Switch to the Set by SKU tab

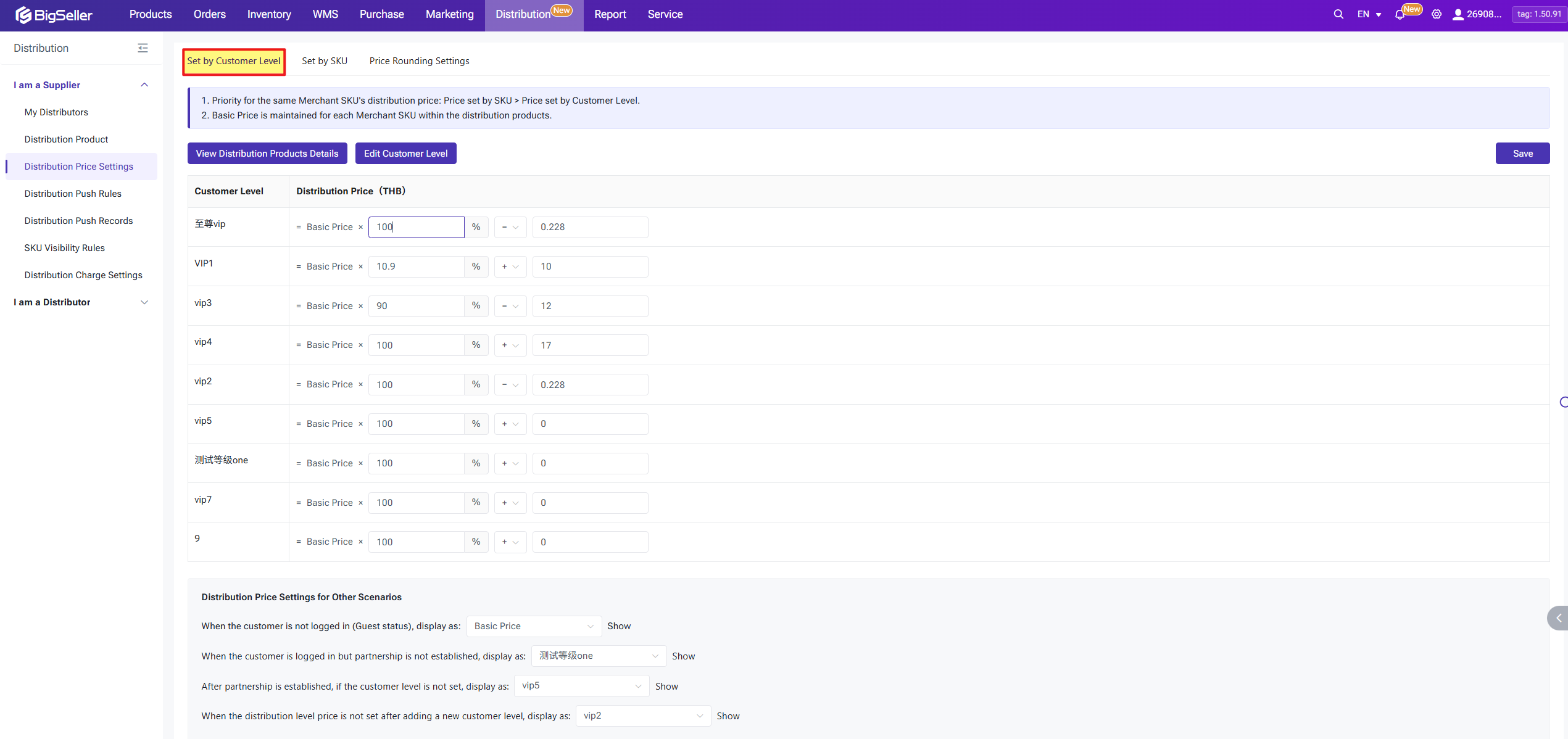pyautogui.click(x=325, y=61)
